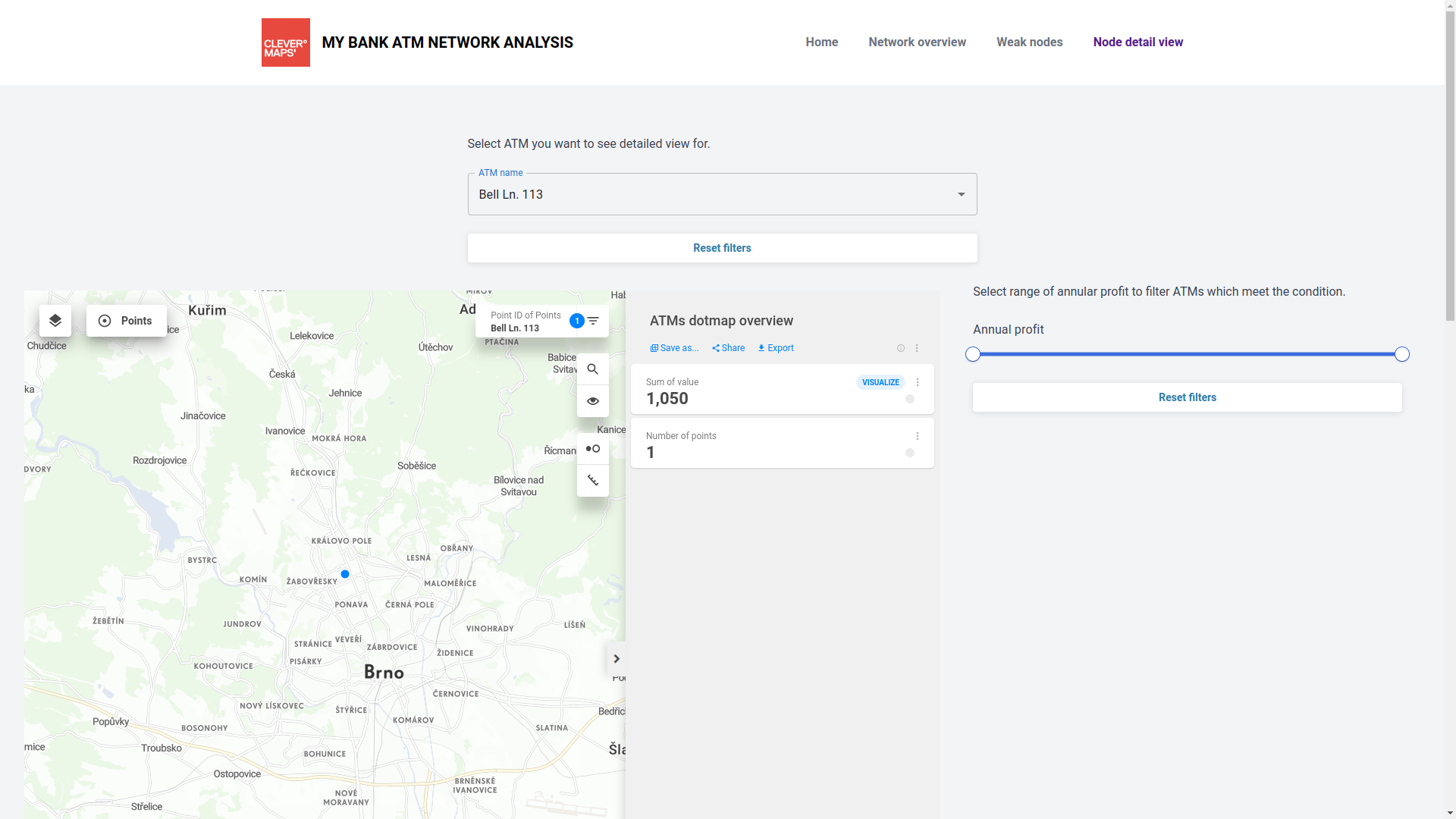Click Reset filters below ATM name

722,248
